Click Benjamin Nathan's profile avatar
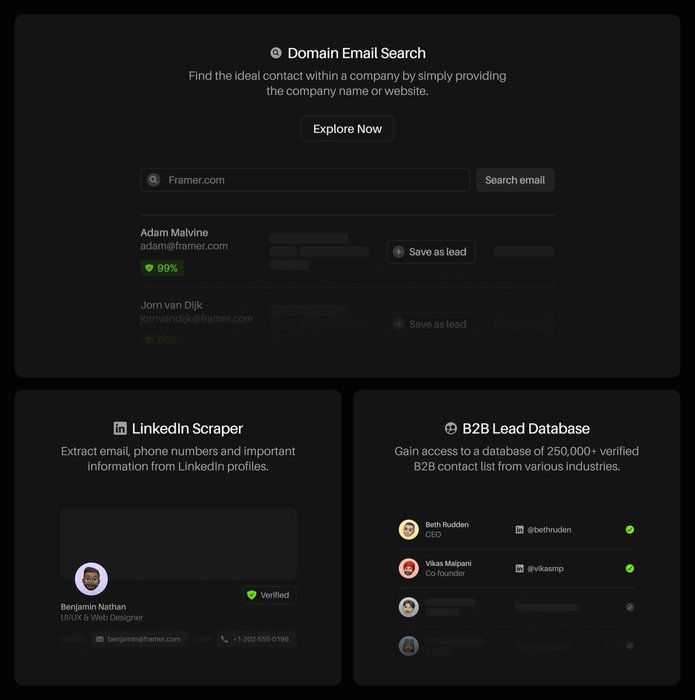Viewport: 695px width, 700px height. (91, 579)
